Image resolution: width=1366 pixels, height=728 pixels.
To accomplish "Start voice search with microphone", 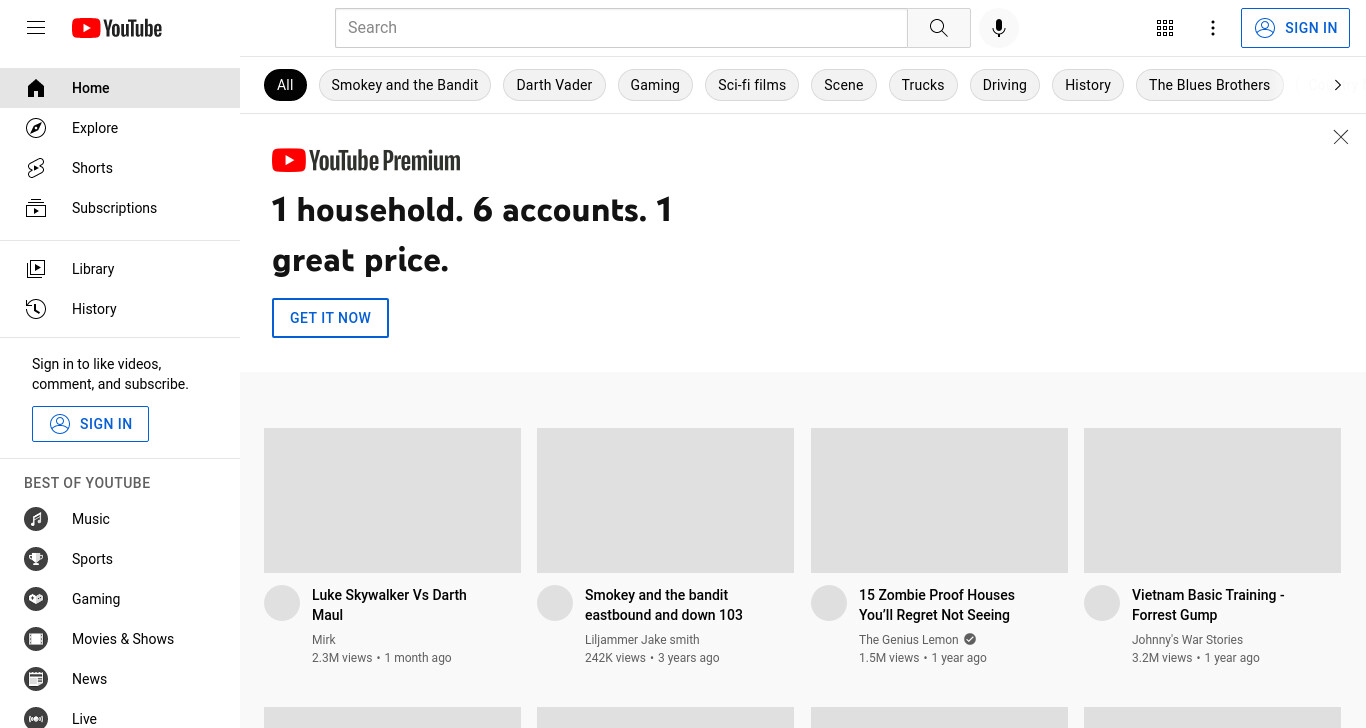I will click(x=998, y=28).
